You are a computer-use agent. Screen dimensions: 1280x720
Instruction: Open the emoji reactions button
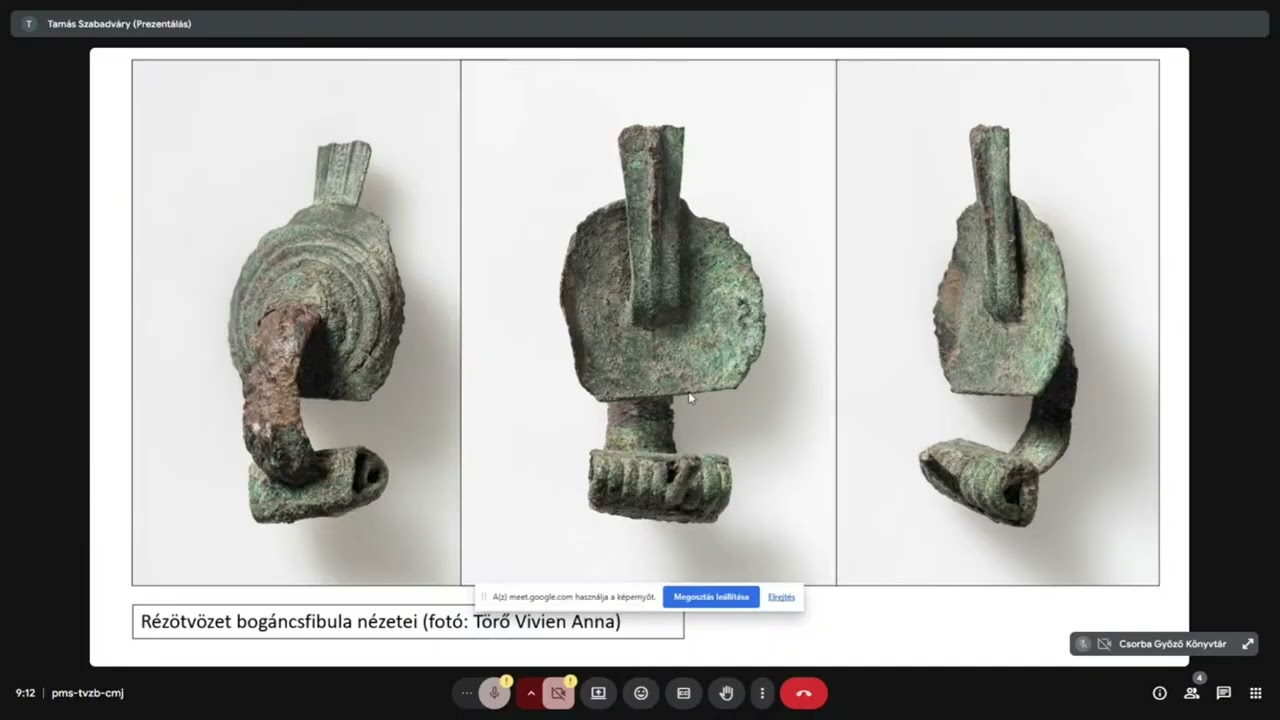[641, 693]
